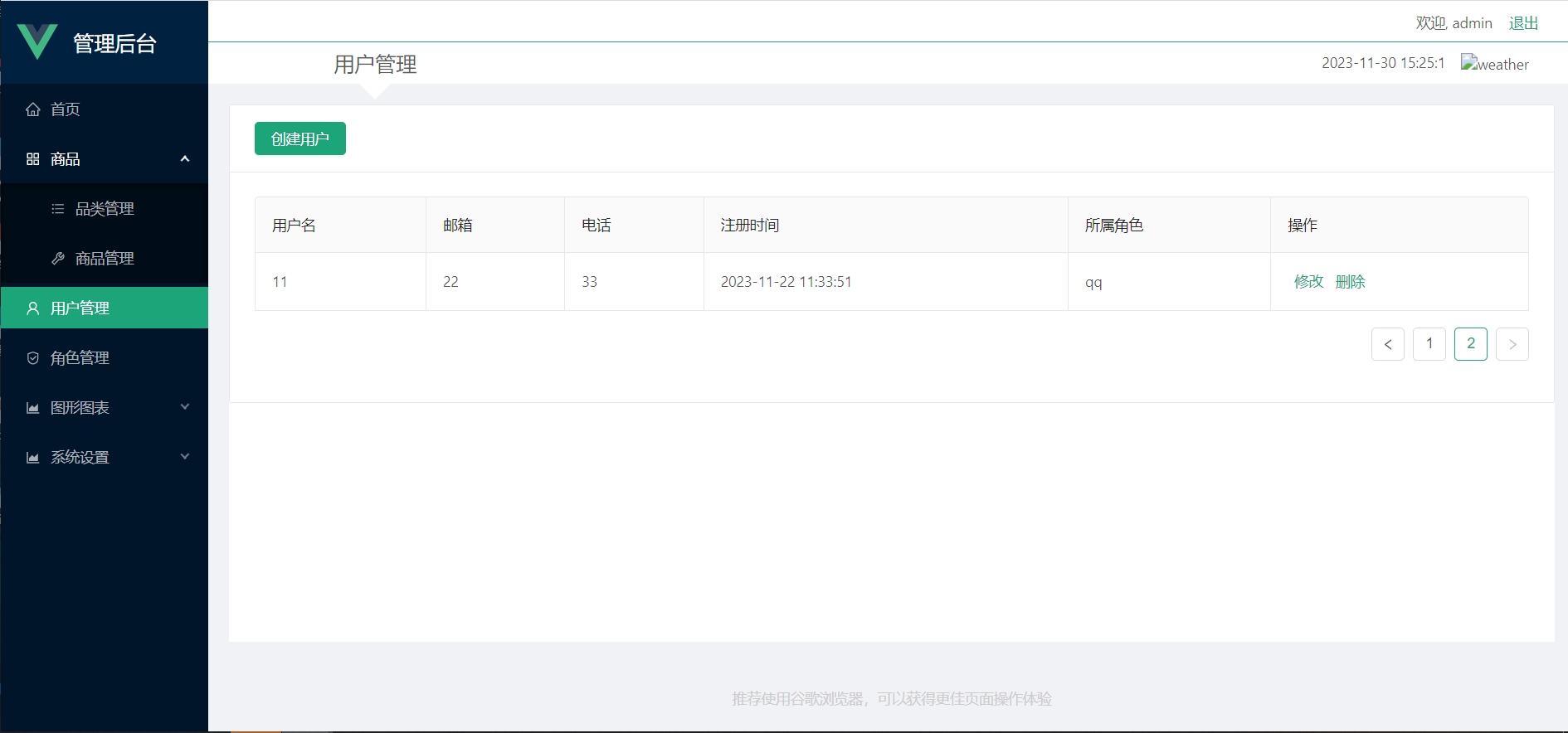Viewport: 1568px width, 733px height.
Task: Click the wrench icon beside 商品管理
Action: click(x=58, y=259)
